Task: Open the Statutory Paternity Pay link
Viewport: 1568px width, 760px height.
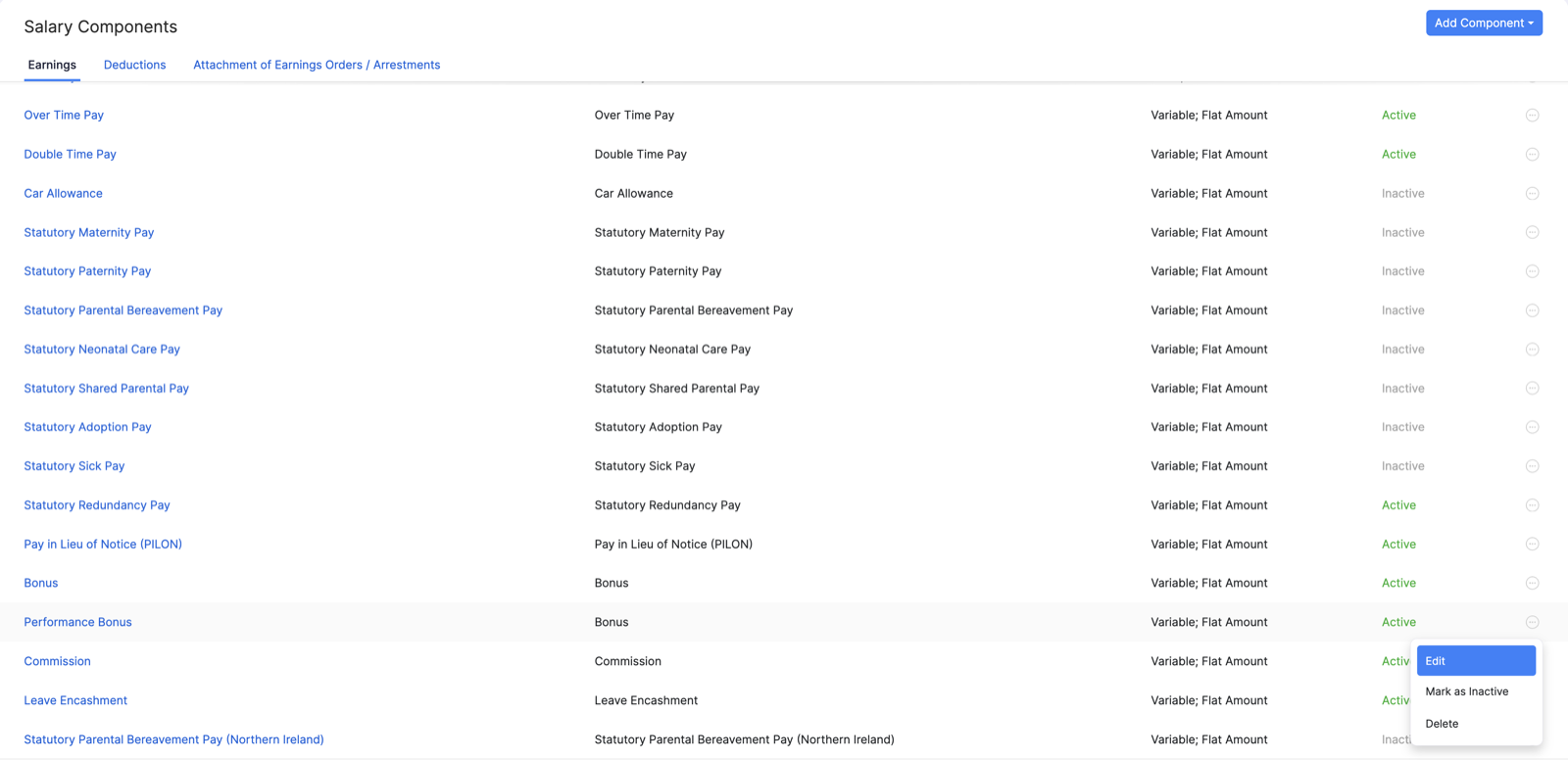Action: pyautogui.click(x=87, y=271)
